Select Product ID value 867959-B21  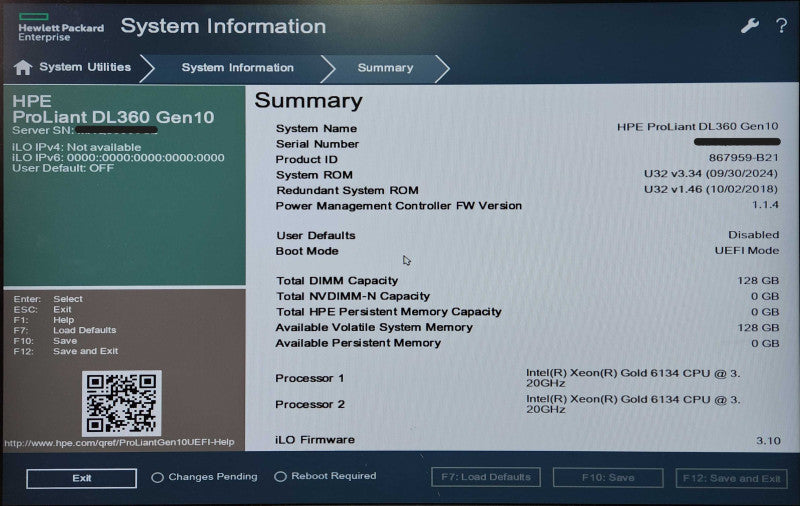(744, 158)
